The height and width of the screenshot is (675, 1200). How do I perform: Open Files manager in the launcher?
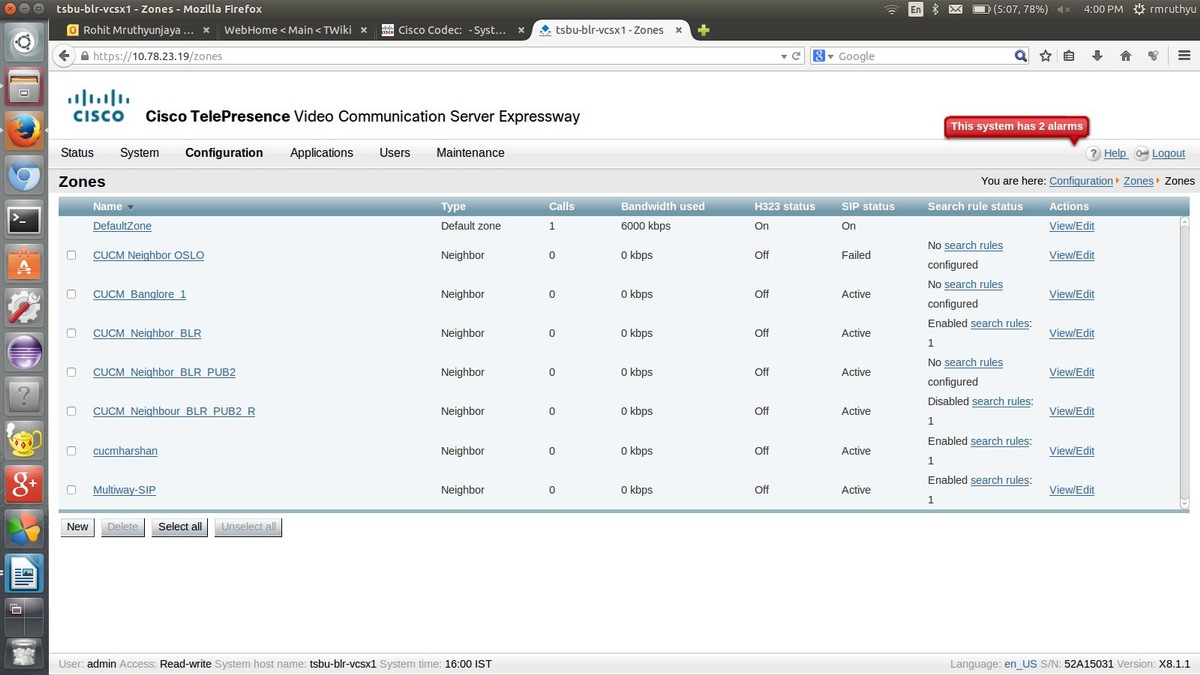tap(24, 86)
